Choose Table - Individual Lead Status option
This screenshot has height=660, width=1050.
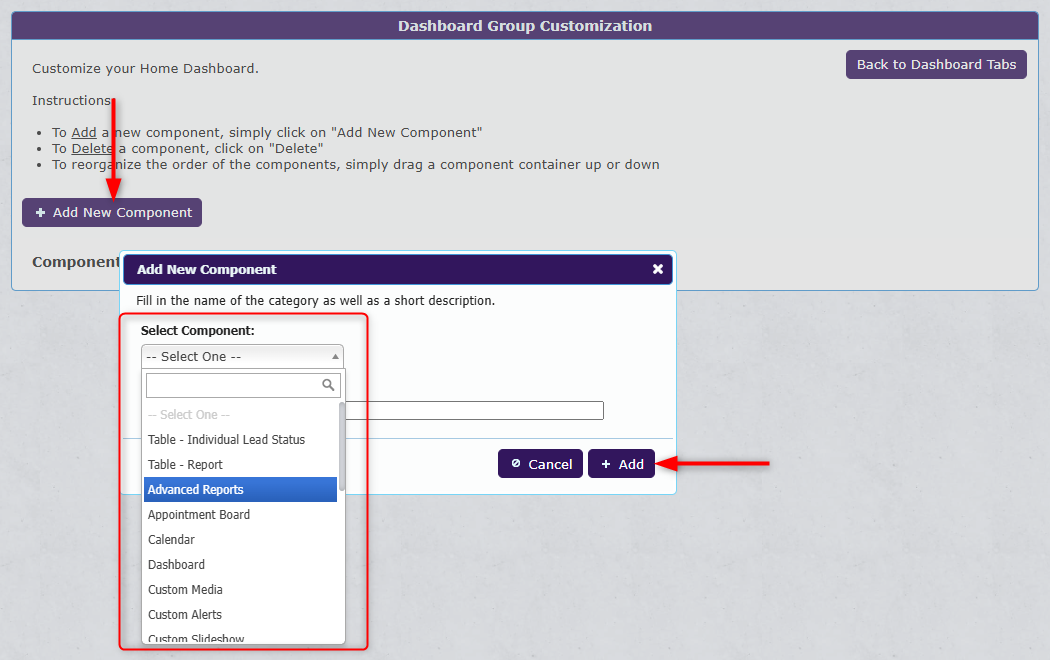[x=226, y=440]
